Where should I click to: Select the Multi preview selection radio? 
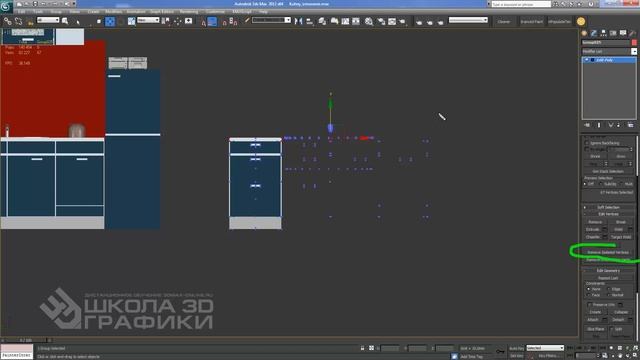[621, 184]
